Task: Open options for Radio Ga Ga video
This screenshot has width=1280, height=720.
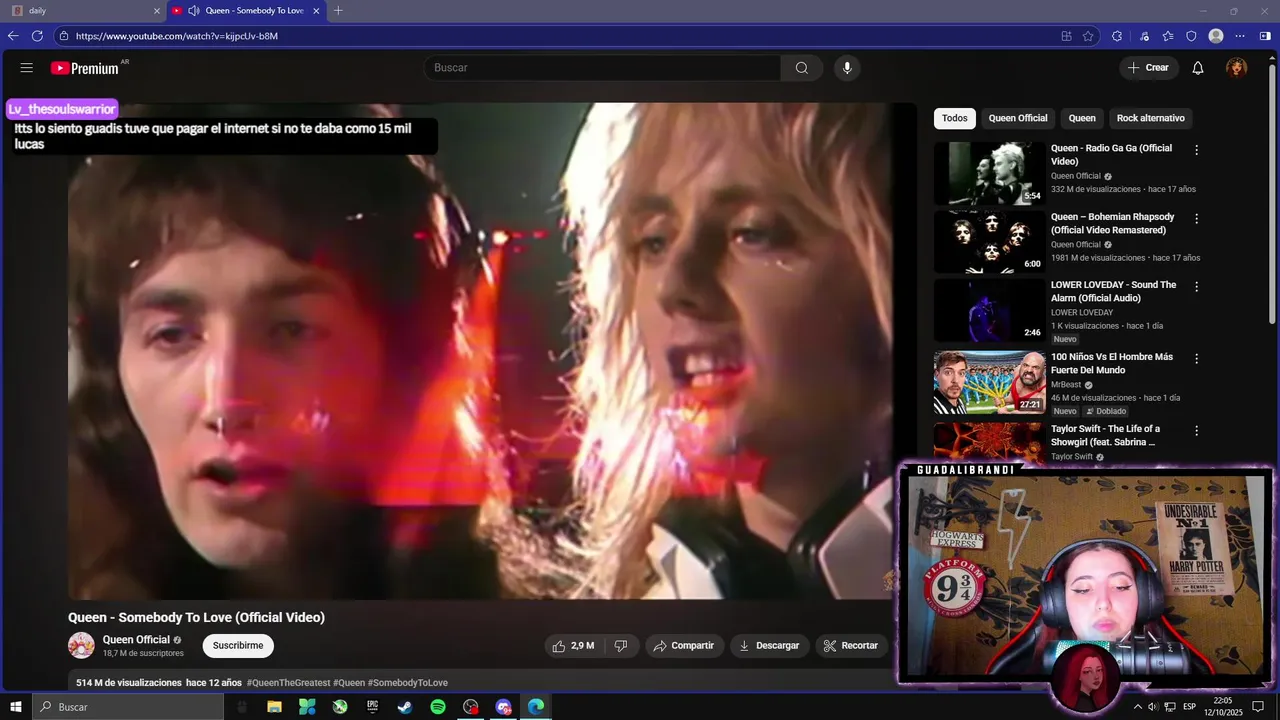Action: [1196, 150]
